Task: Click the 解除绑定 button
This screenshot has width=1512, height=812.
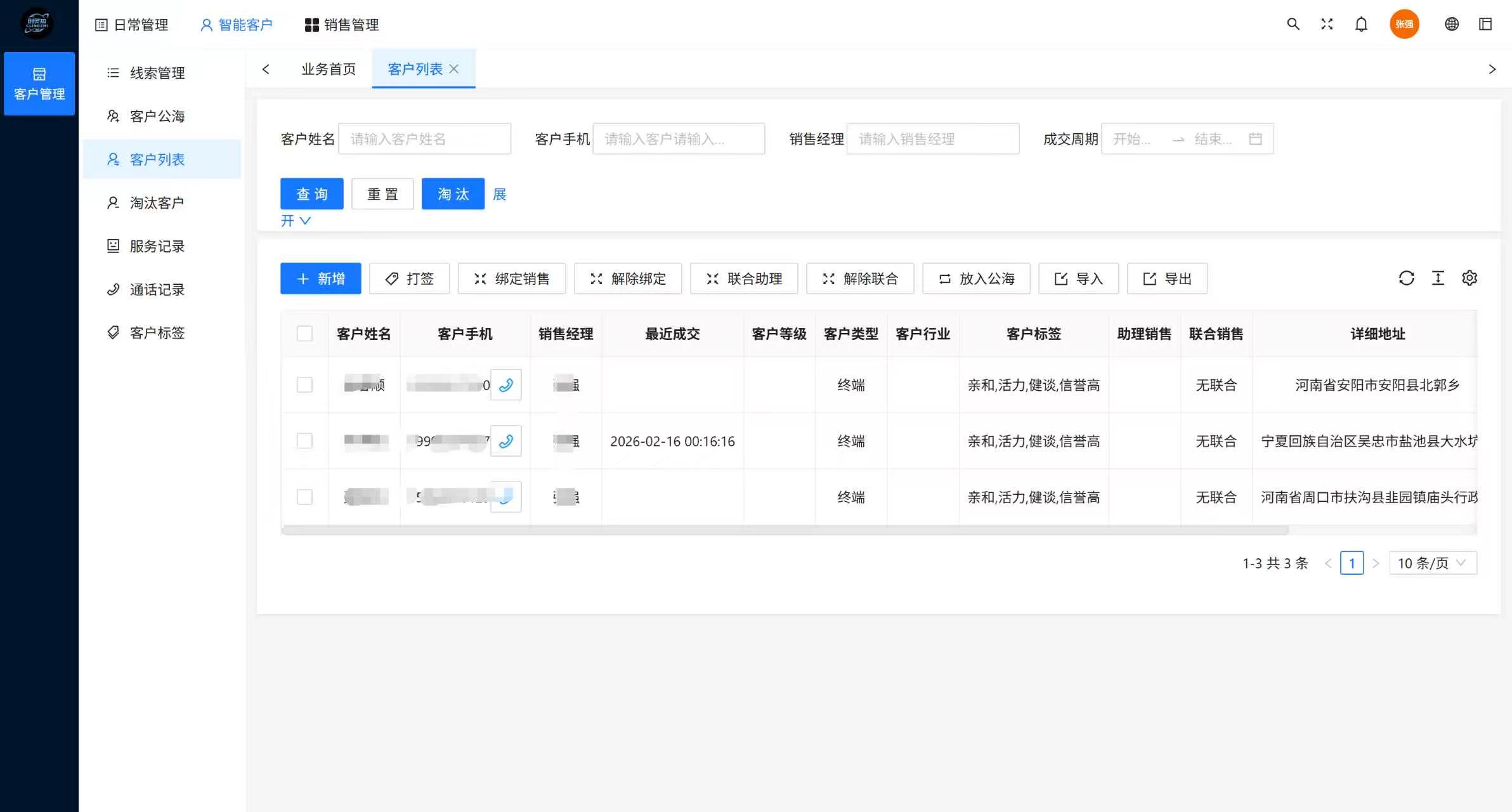Action: click(x=628, y=278)
